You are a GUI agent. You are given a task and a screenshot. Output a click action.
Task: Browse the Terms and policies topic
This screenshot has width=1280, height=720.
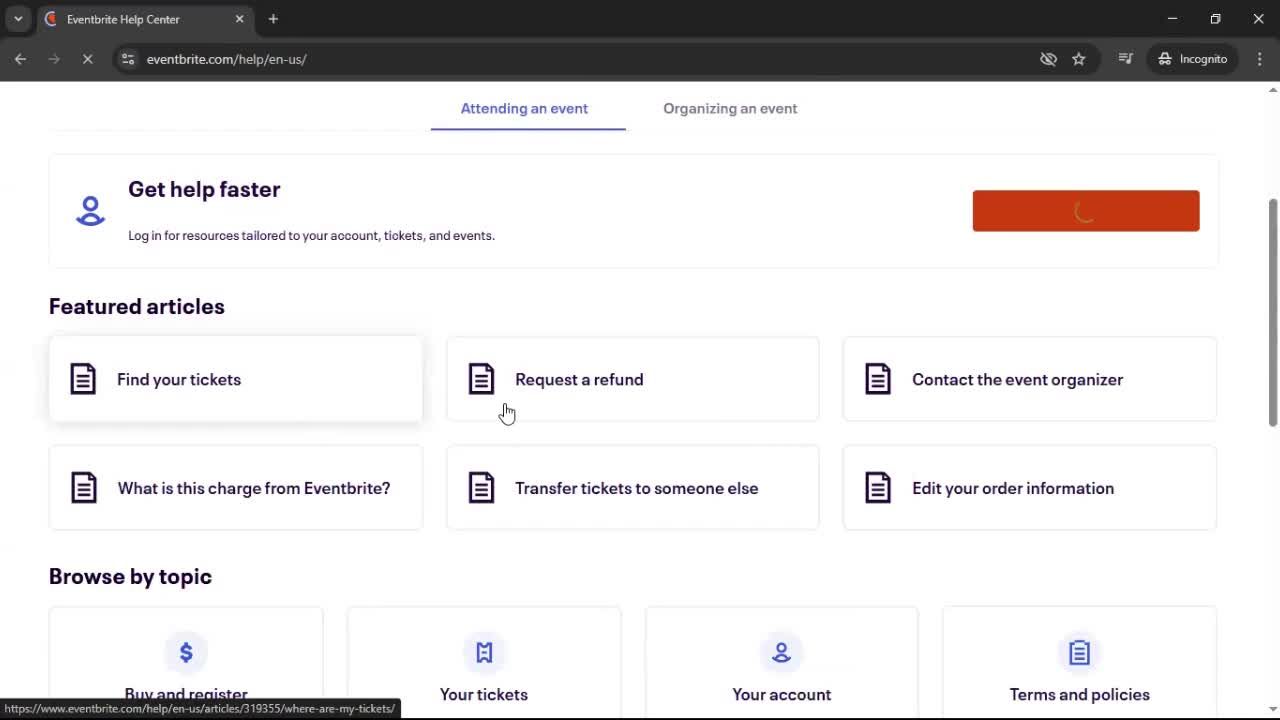point(1080,662)
